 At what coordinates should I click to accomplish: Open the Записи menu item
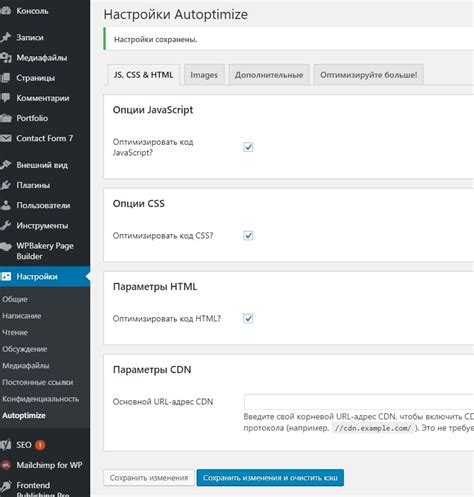pyautogui.click(x=45, y=37)
